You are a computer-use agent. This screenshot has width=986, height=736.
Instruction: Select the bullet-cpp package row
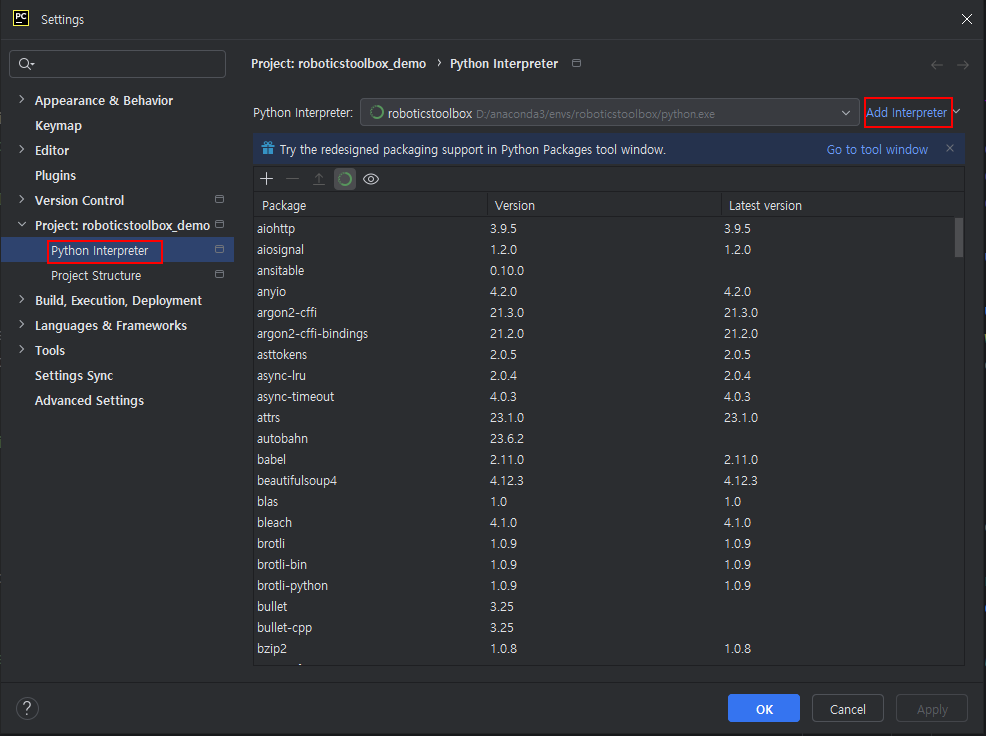click(x=604, y=628)
